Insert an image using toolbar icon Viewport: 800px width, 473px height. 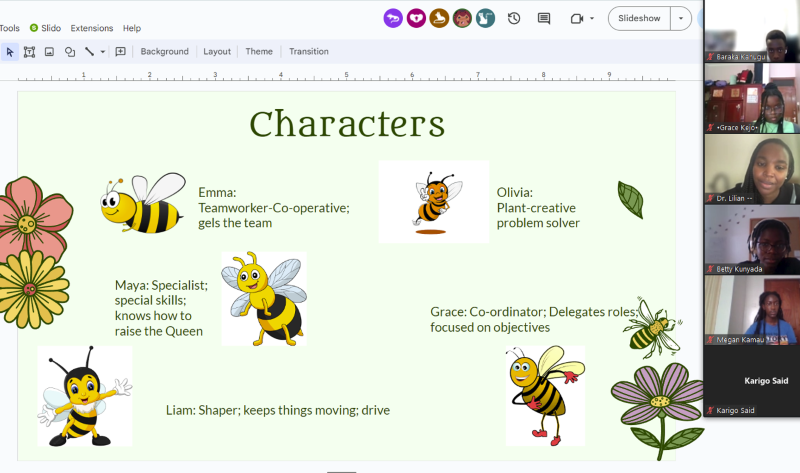49,51
